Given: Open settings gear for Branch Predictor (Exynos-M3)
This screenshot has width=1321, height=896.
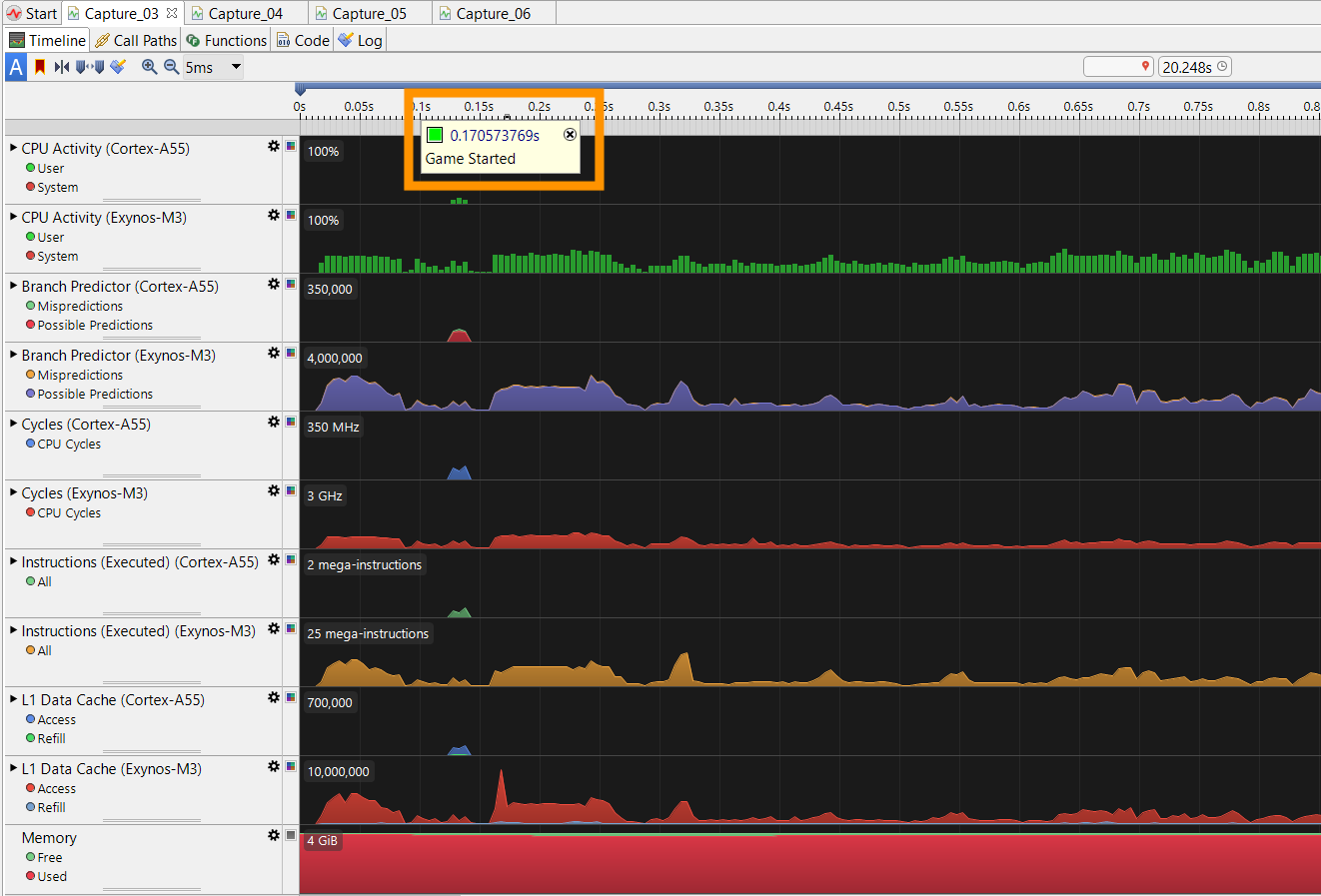Looking at the screenshot, I should pyautogui.click(x=274, y=353).
